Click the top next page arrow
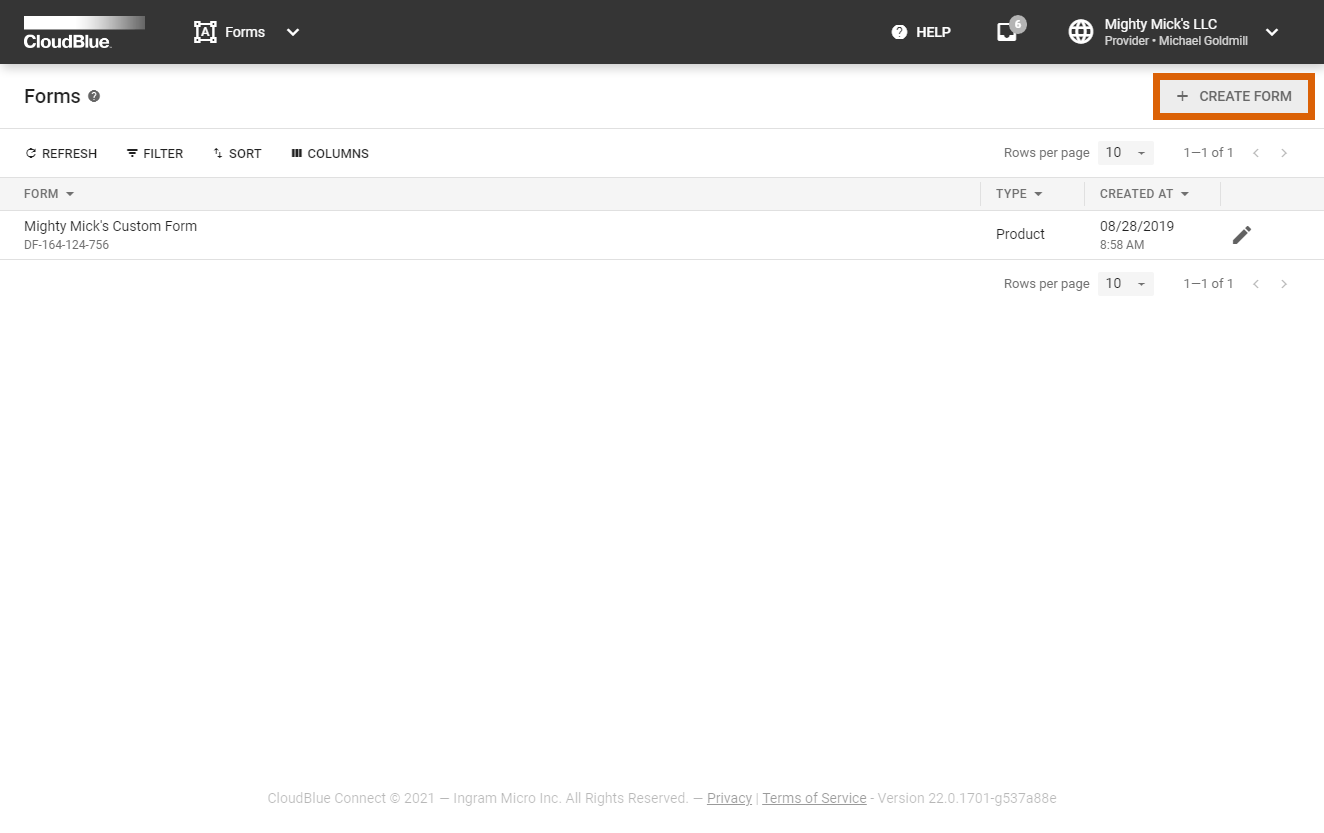The image size is (1324, 833). 1284,153
